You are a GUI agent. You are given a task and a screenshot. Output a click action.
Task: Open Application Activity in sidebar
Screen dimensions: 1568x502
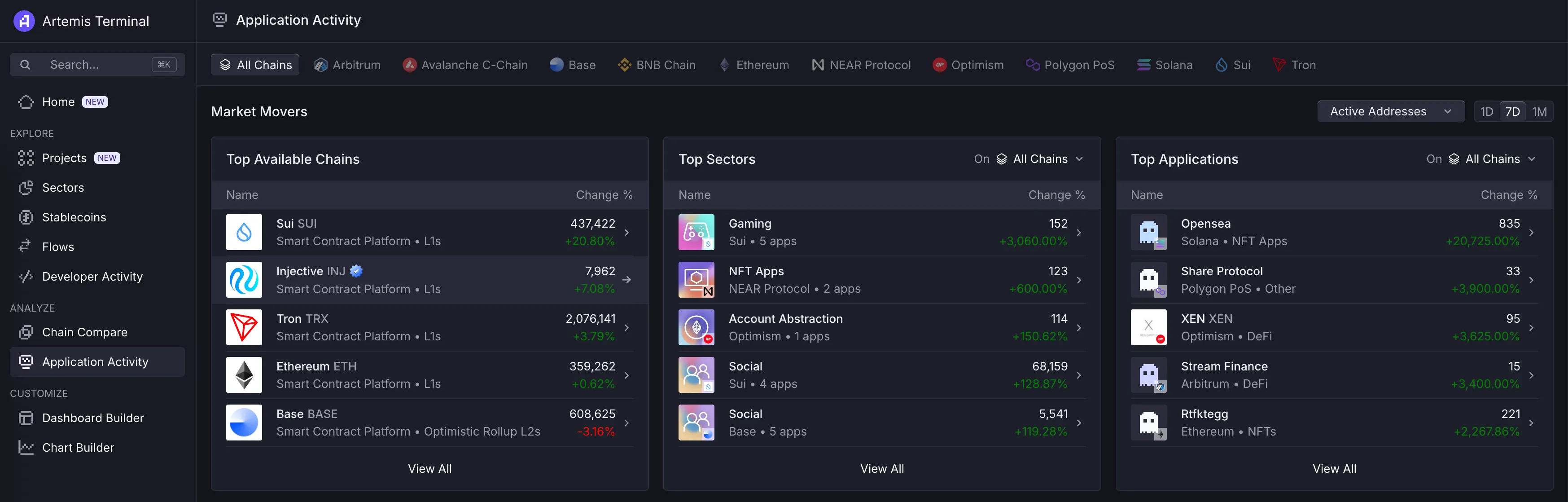(97, 362)
